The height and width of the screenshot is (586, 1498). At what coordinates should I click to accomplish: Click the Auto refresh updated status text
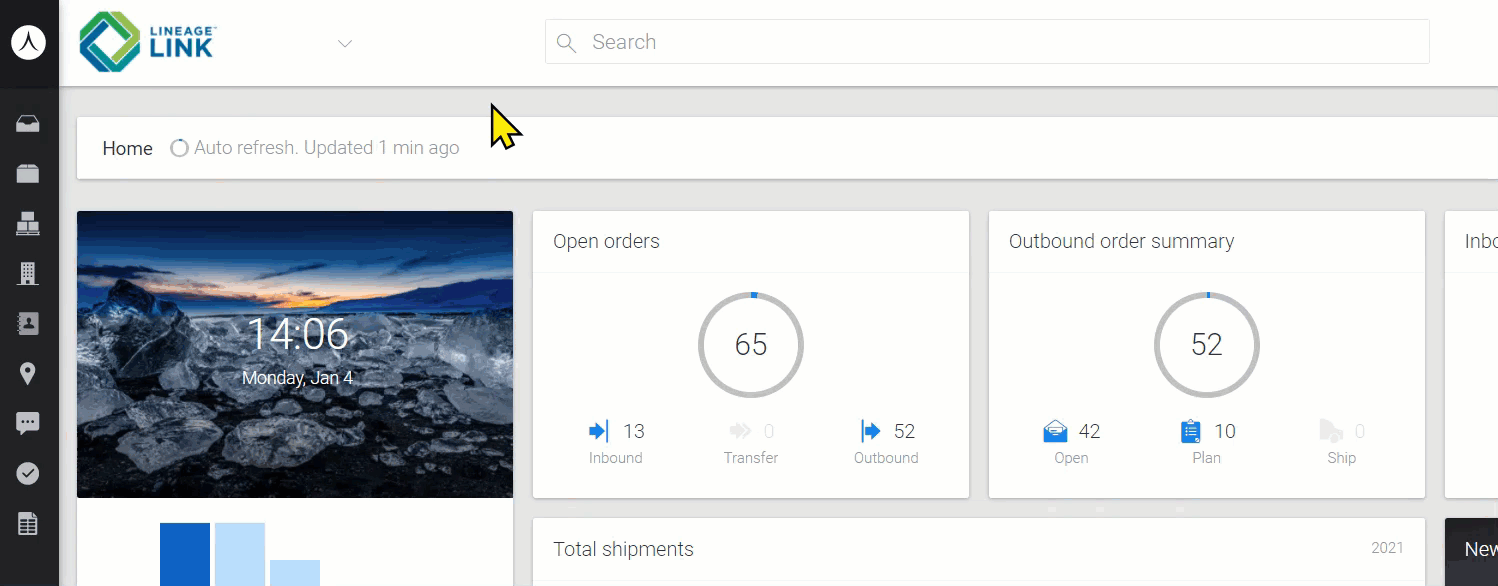[327, 148]
